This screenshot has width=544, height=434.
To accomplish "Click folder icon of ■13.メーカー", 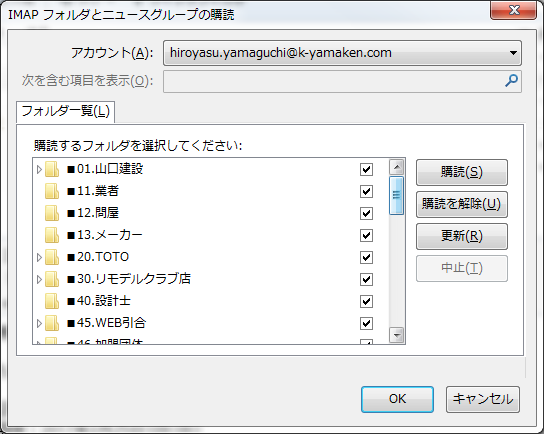I will 52,235.
